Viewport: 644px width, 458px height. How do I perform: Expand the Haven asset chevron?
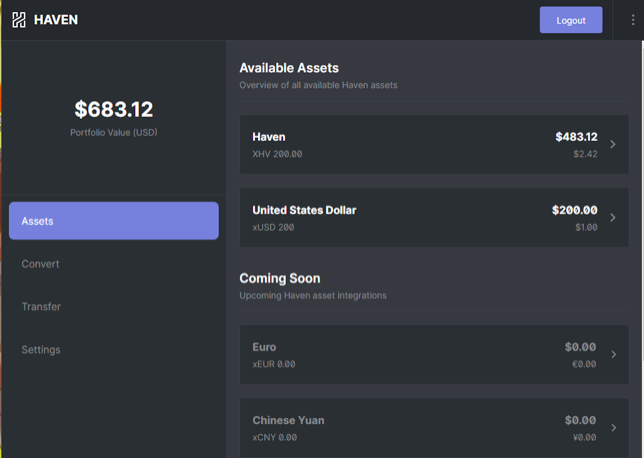click(x=613, y=144)
